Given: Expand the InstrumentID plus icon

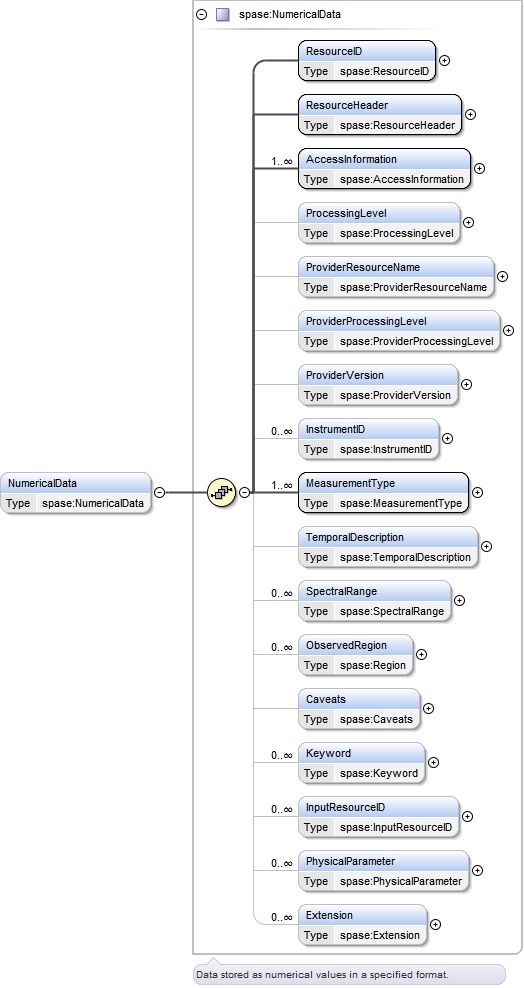Looking at the screenshot, I should click(447, 438).
